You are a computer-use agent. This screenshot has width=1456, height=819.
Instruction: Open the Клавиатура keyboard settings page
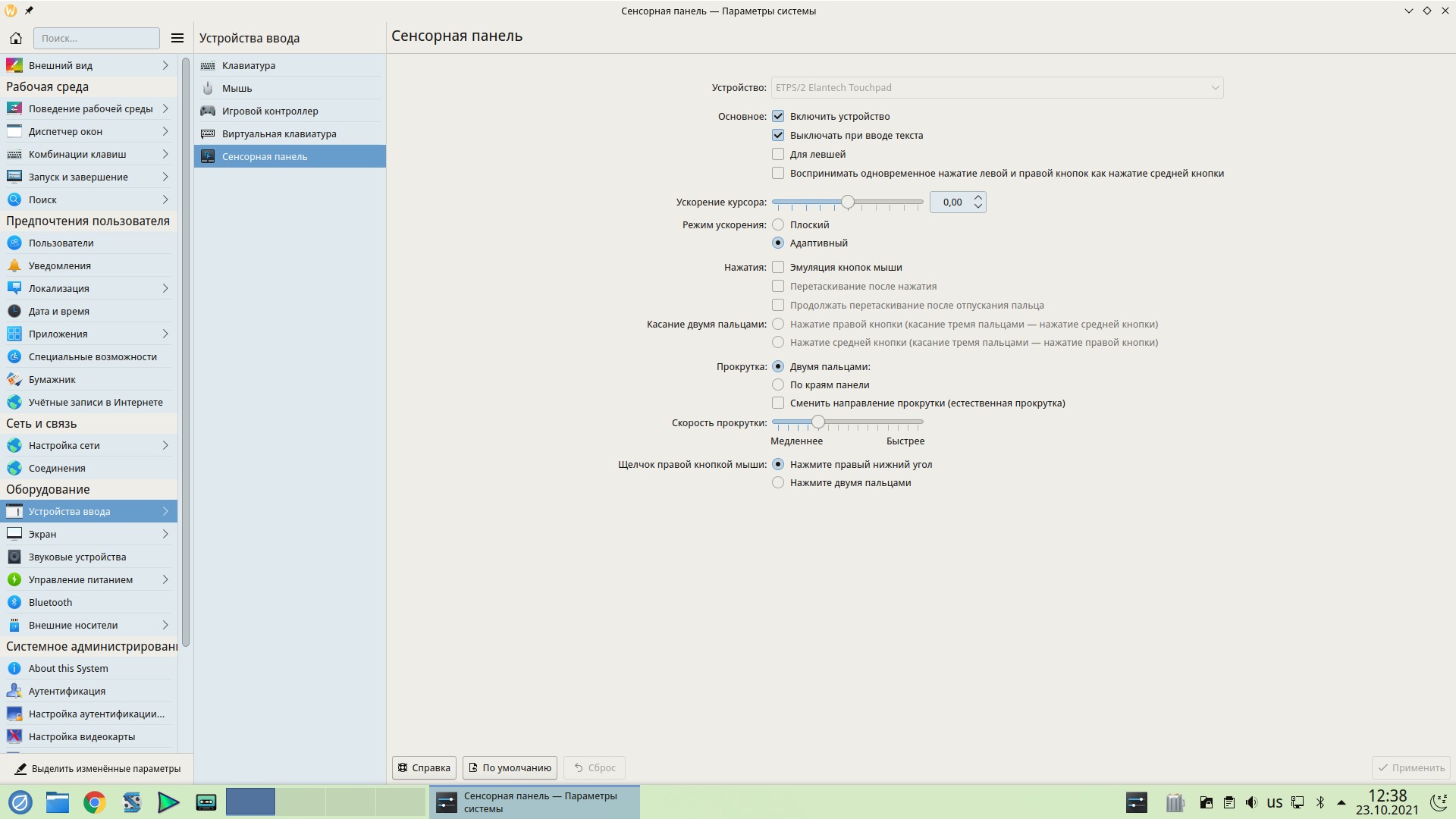pos(249,65)
